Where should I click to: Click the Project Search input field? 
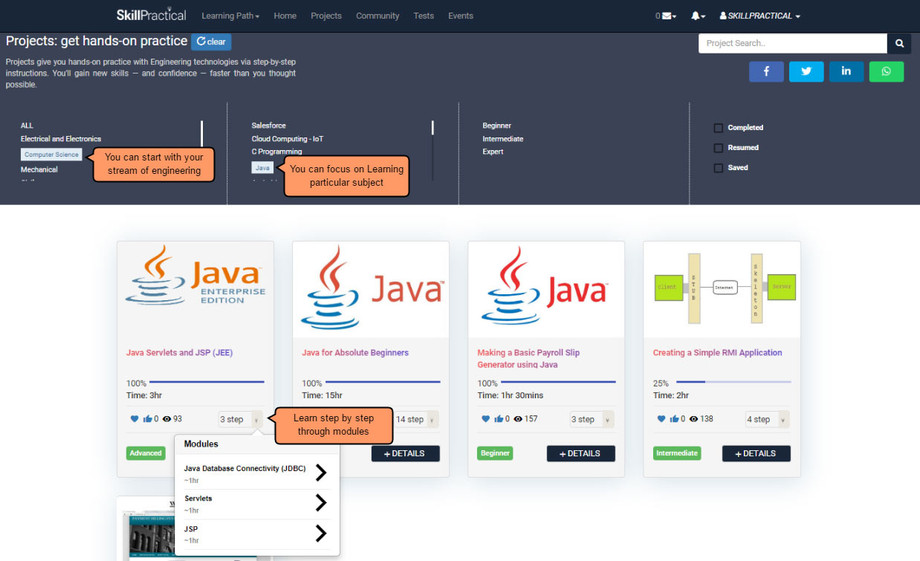pos(792,43)
